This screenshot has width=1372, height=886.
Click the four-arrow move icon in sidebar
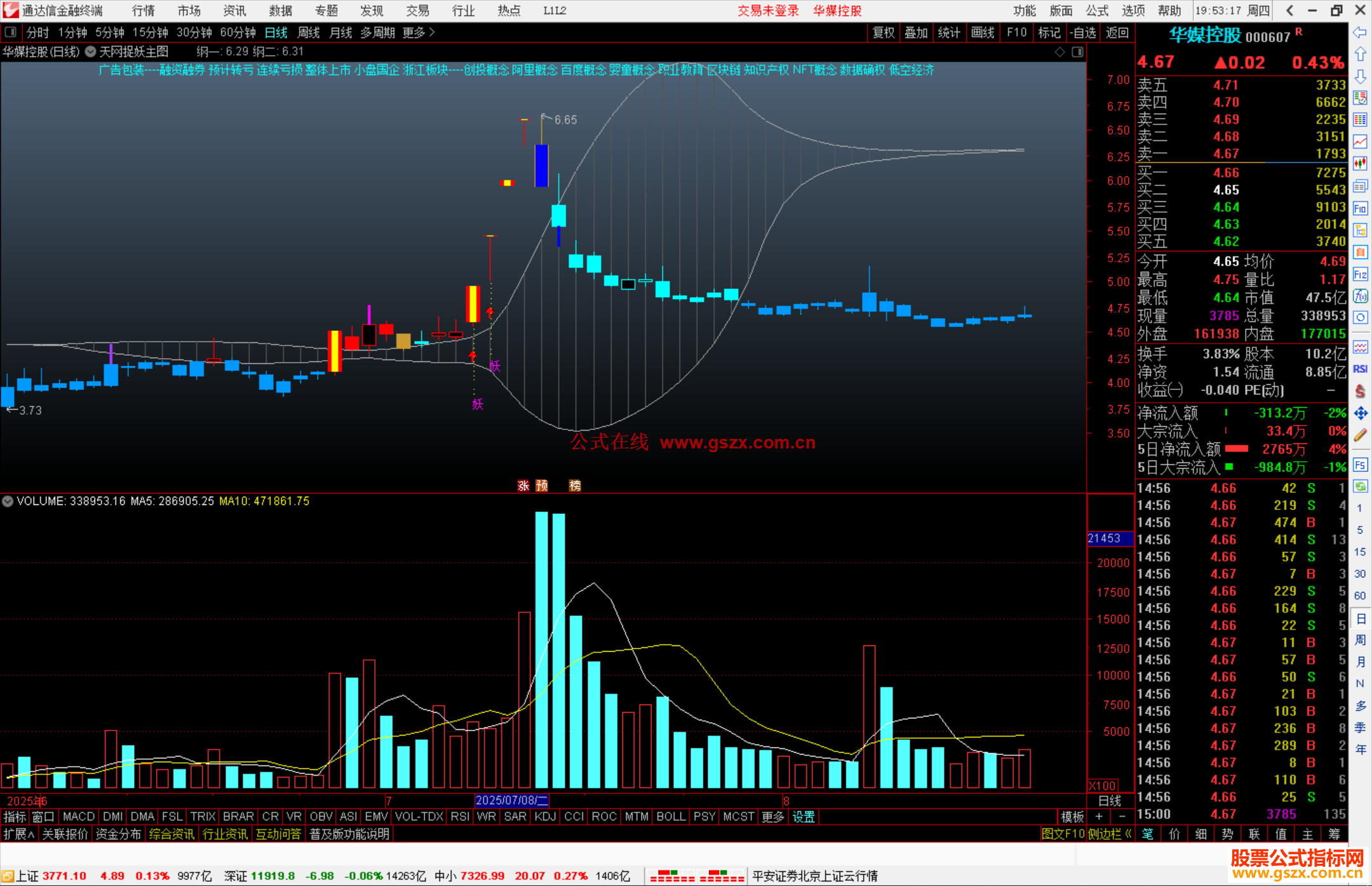click(1360, 413)
